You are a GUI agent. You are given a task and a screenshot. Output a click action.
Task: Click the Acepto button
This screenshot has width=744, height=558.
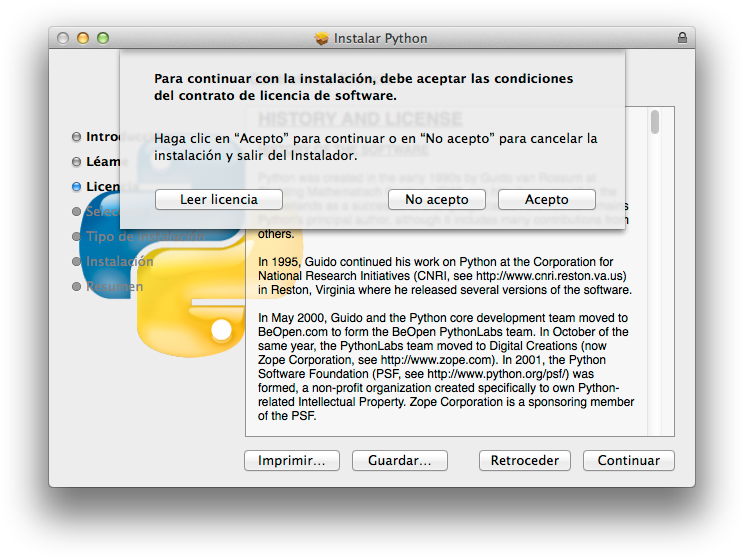point(547,199)
